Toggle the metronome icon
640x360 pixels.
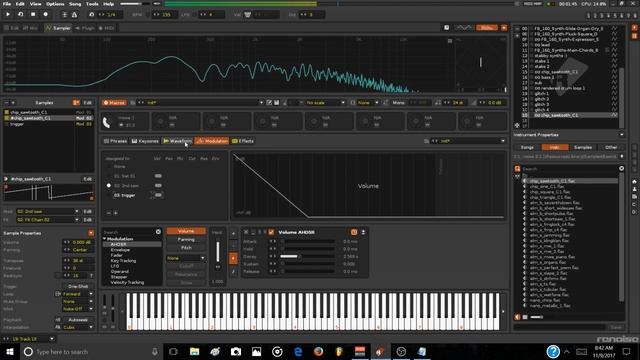pos(74,14)
